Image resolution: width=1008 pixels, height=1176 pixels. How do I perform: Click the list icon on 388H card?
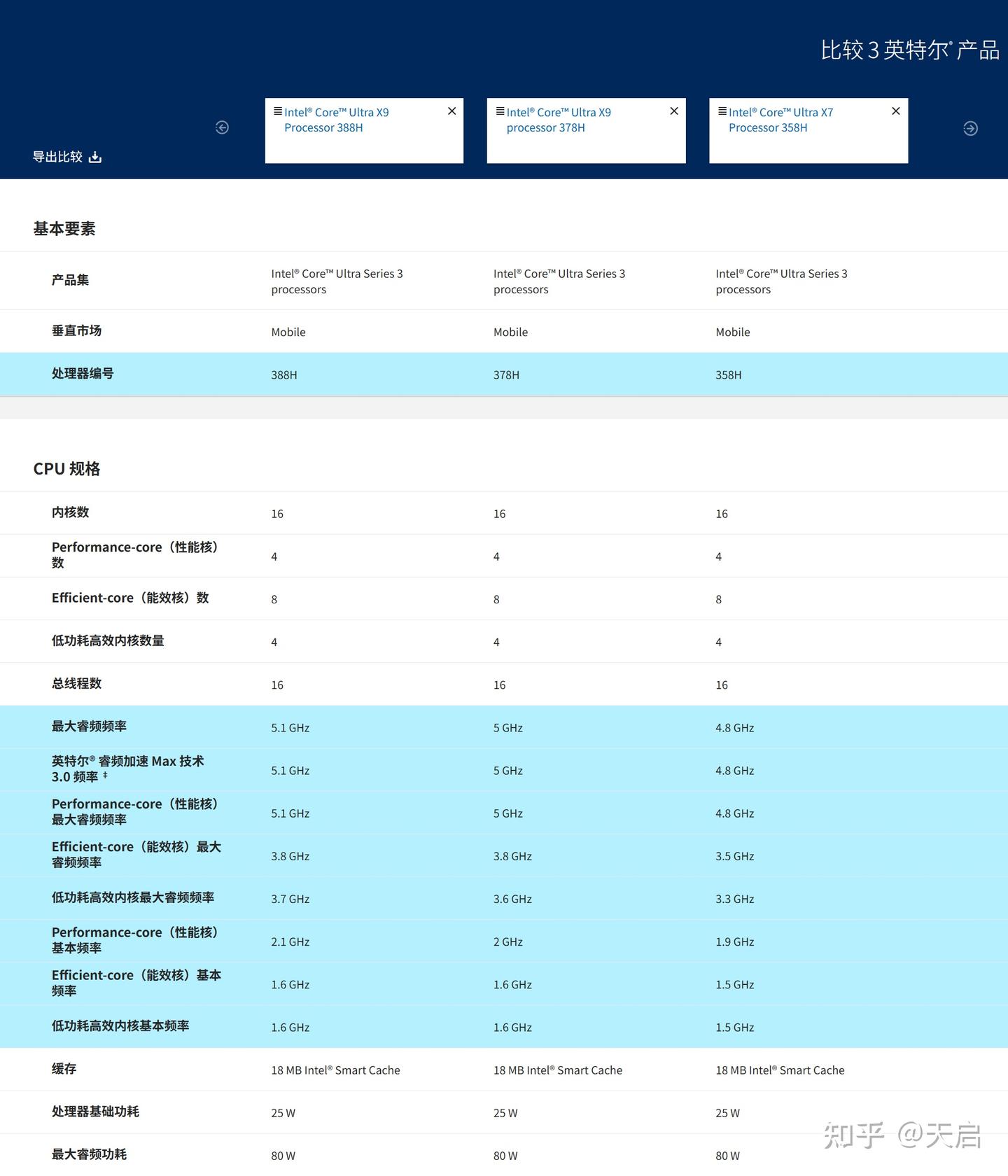[x=278, y=111]
